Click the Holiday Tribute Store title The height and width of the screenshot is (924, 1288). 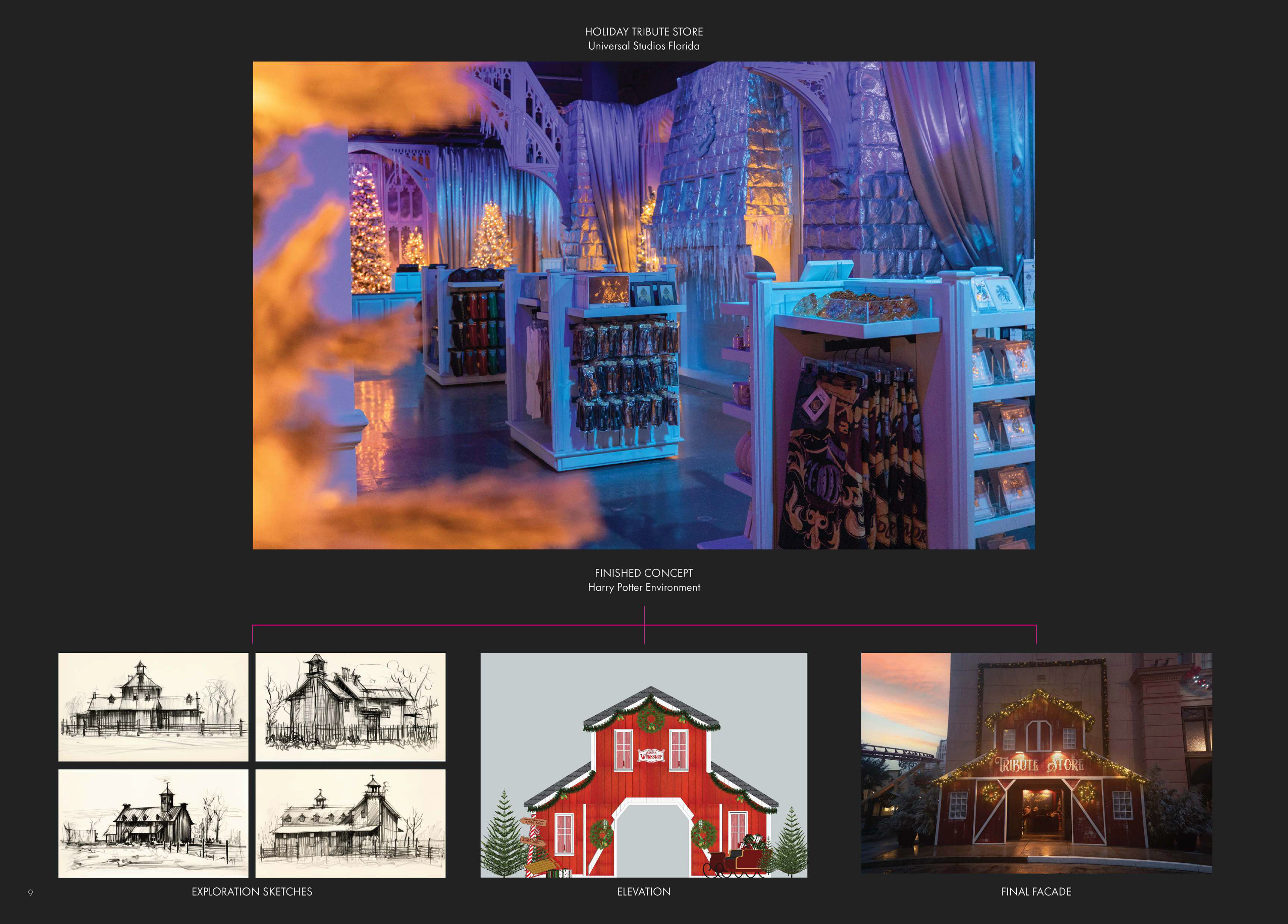click(x=643, y=32)
